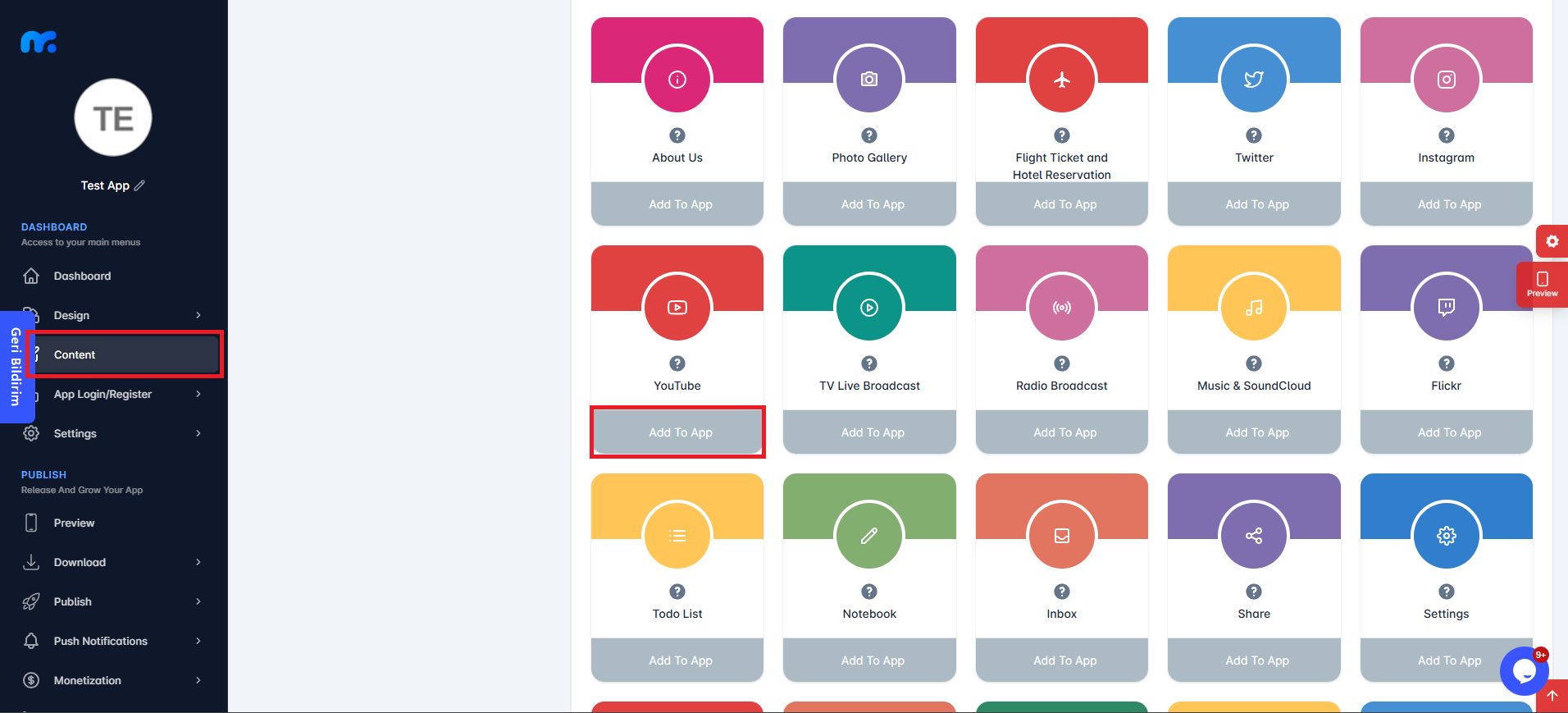Add Instagram module to app
The image size is (1568, 713).
click(x=1447, y=204)
